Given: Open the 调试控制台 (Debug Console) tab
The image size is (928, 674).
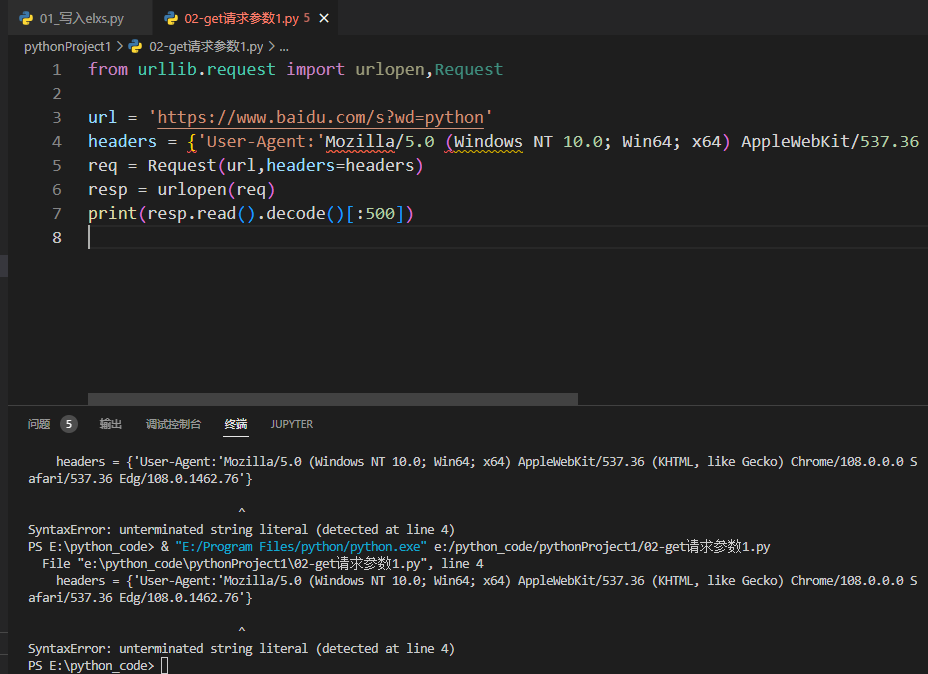Looking at the screenshot, I should pyautogui.click(x=173, y=424).
